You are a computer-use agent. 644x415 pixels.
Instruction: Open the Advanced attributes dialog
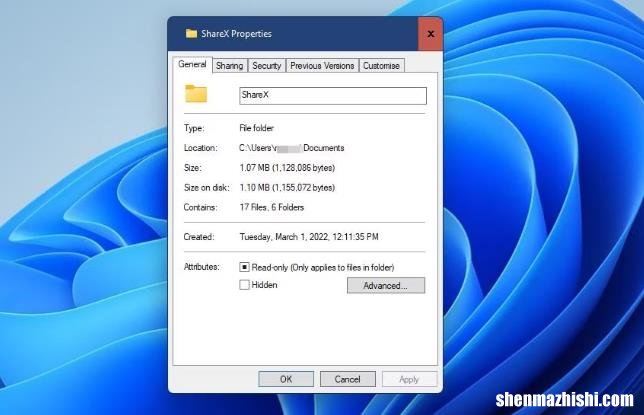coord(386,286)
